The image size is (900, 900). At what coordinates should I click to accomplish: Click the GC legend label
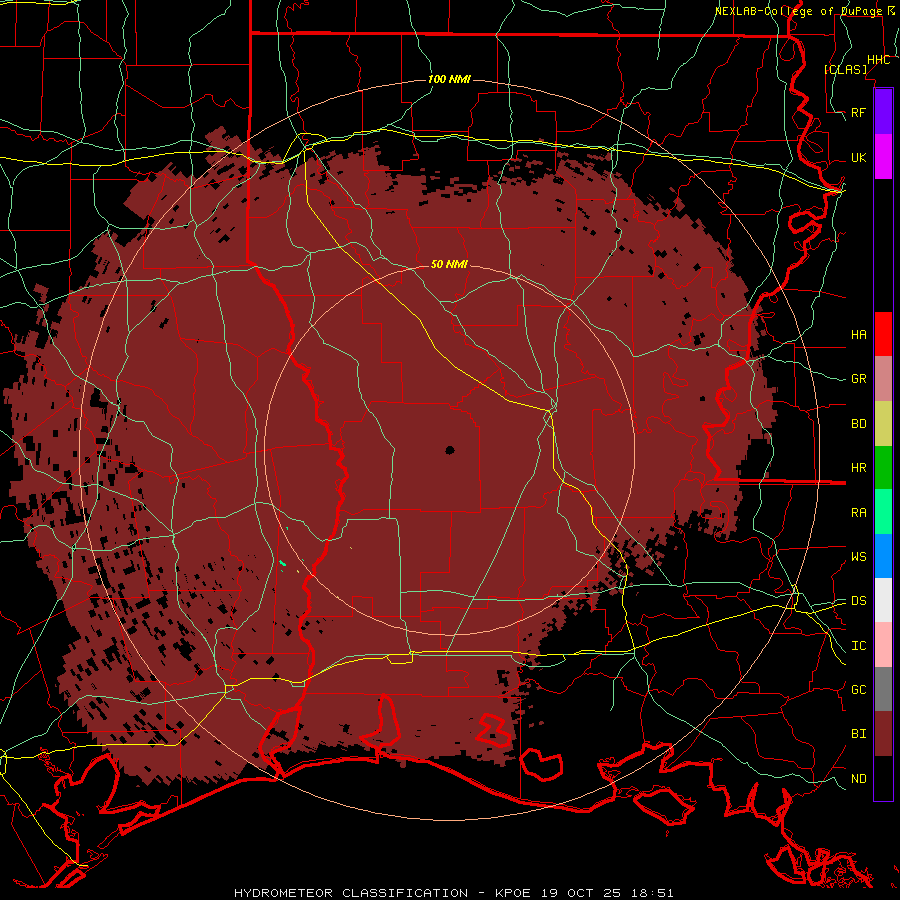click(858, 689)
